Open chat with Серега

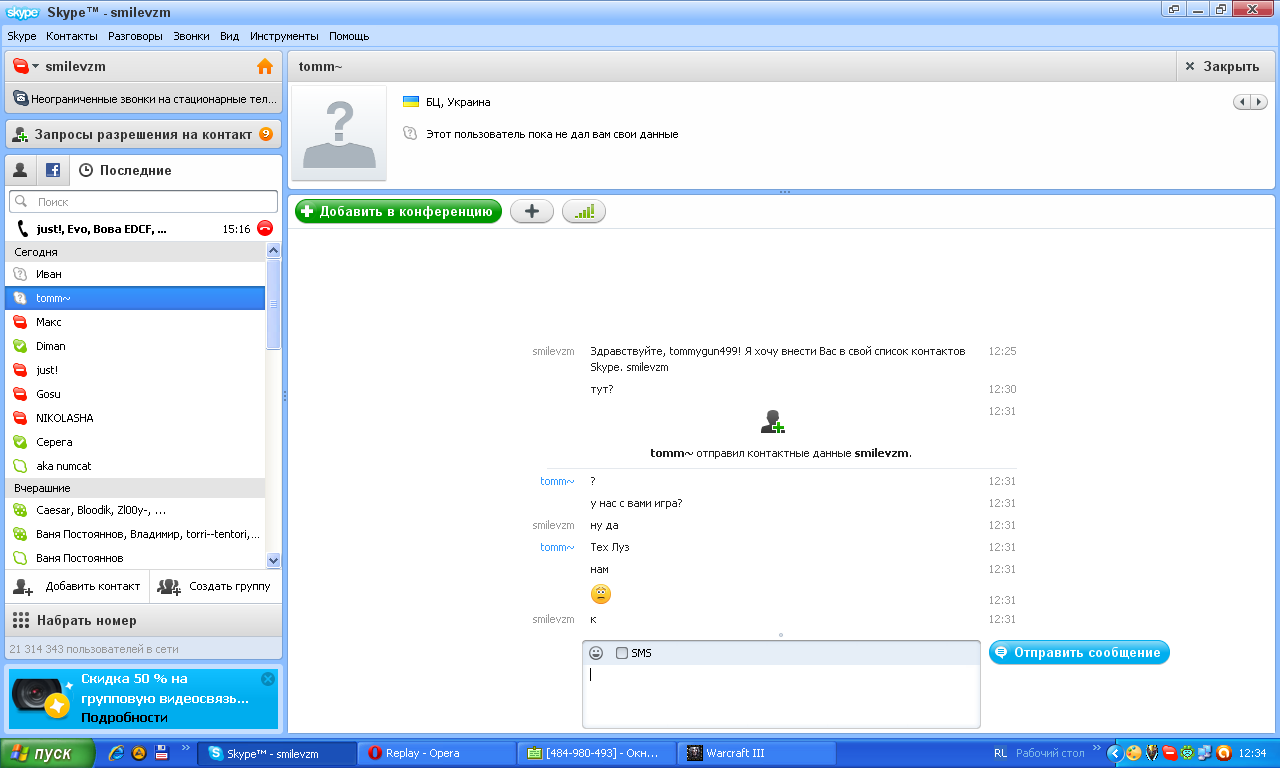coord(135,442)
